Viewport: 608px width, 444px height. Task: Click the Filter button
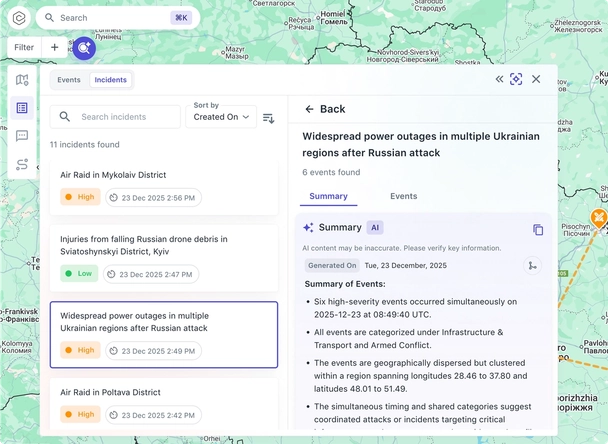[x=24, y=47]
